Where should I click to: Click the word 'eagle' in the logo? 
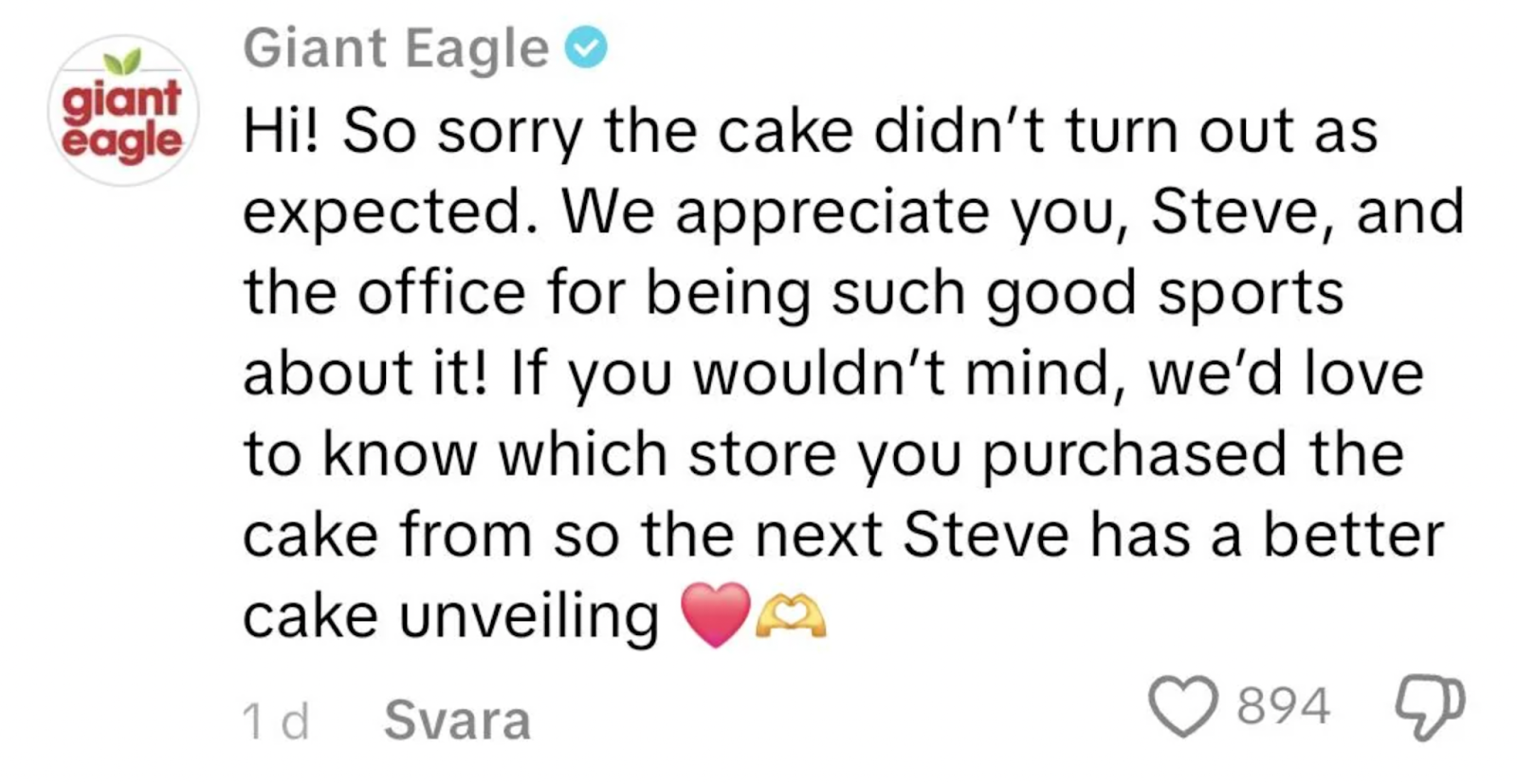(x=121, y=142)
